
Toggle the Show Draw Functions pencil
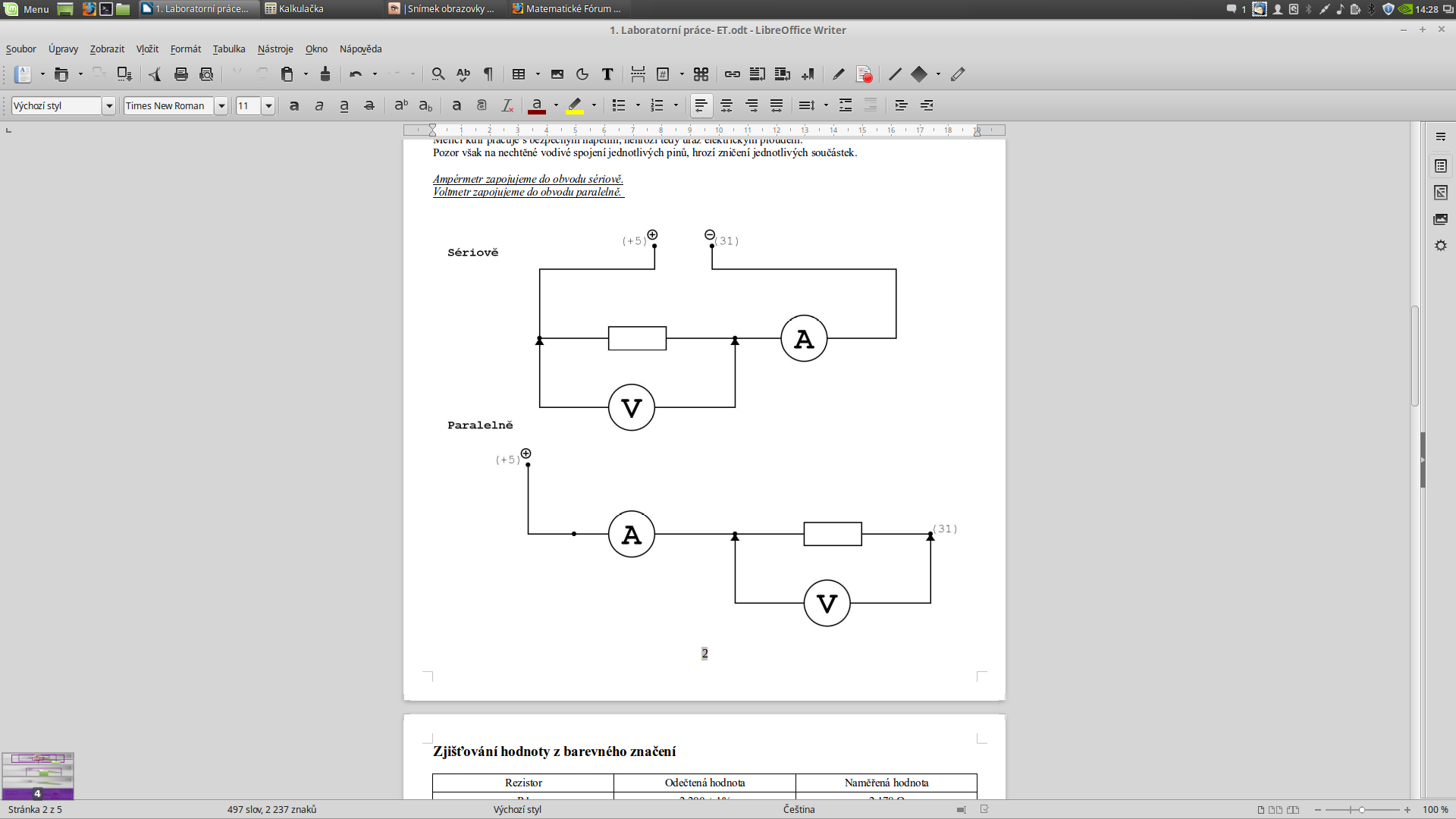pyautogui.click(x=959, y=74)
